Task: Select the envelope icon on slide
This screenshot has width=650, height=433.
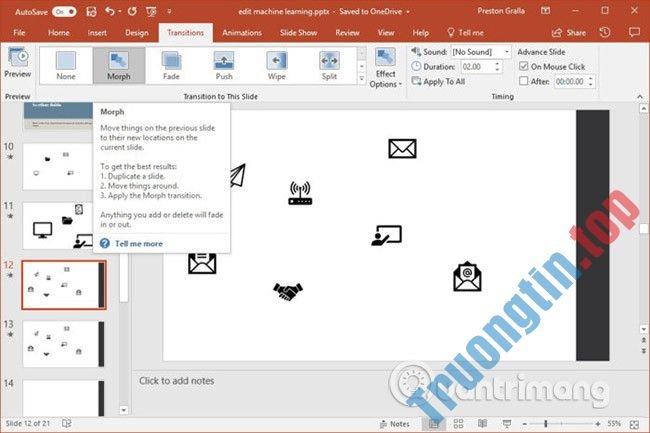Action: click(x=402, y=148)
